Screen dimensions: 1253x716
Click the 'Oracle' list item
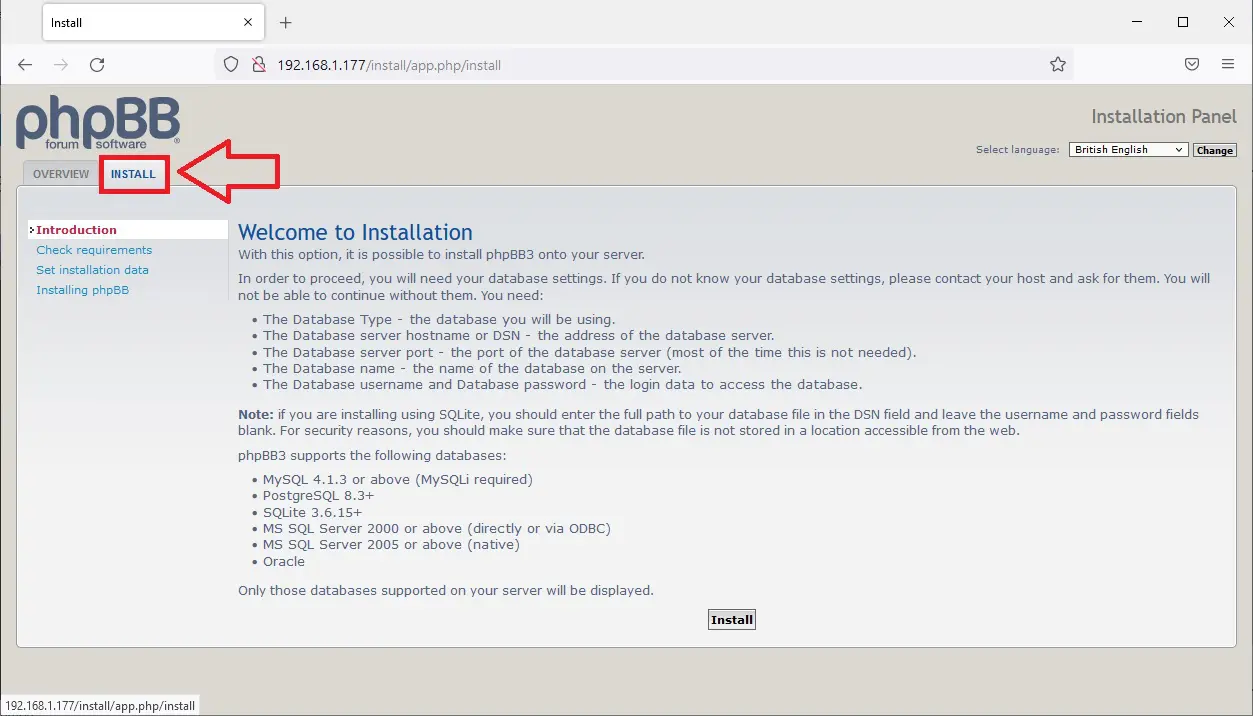[284, 561]
